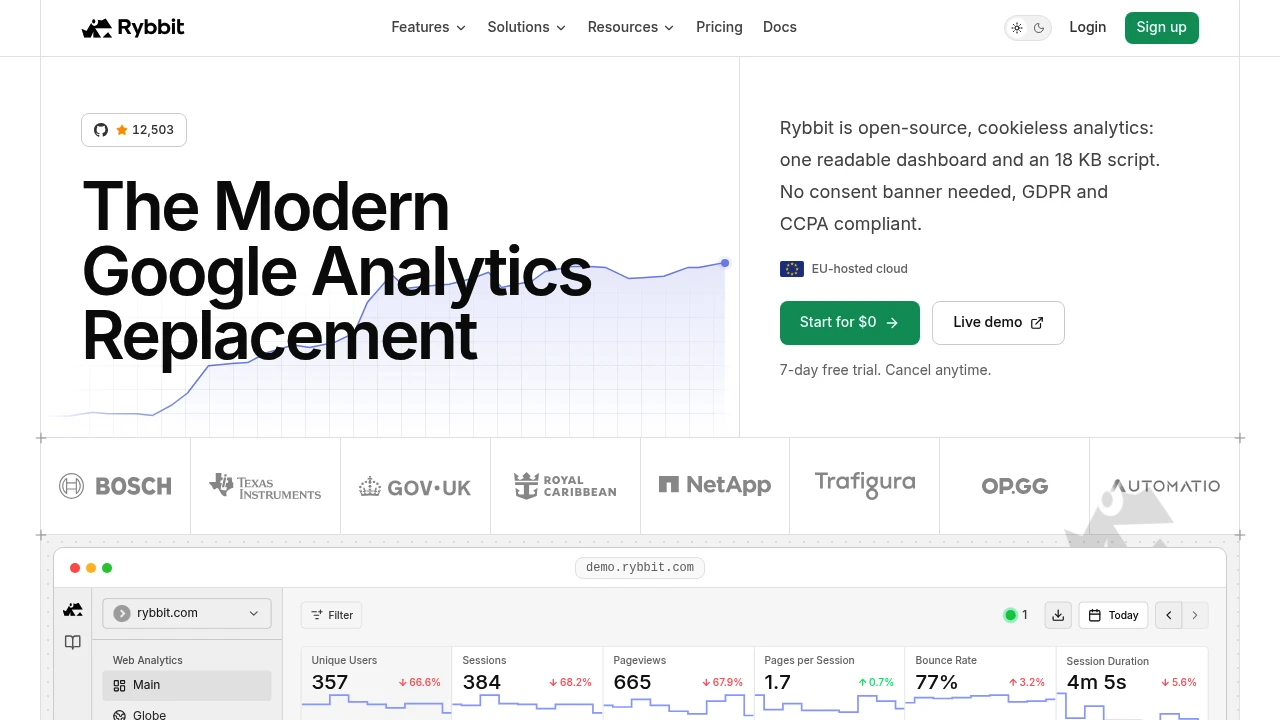1280x720 pixels.
Task: Click the Filter button in dashboard
Action: pyautogui.click(x=332, y=615)
